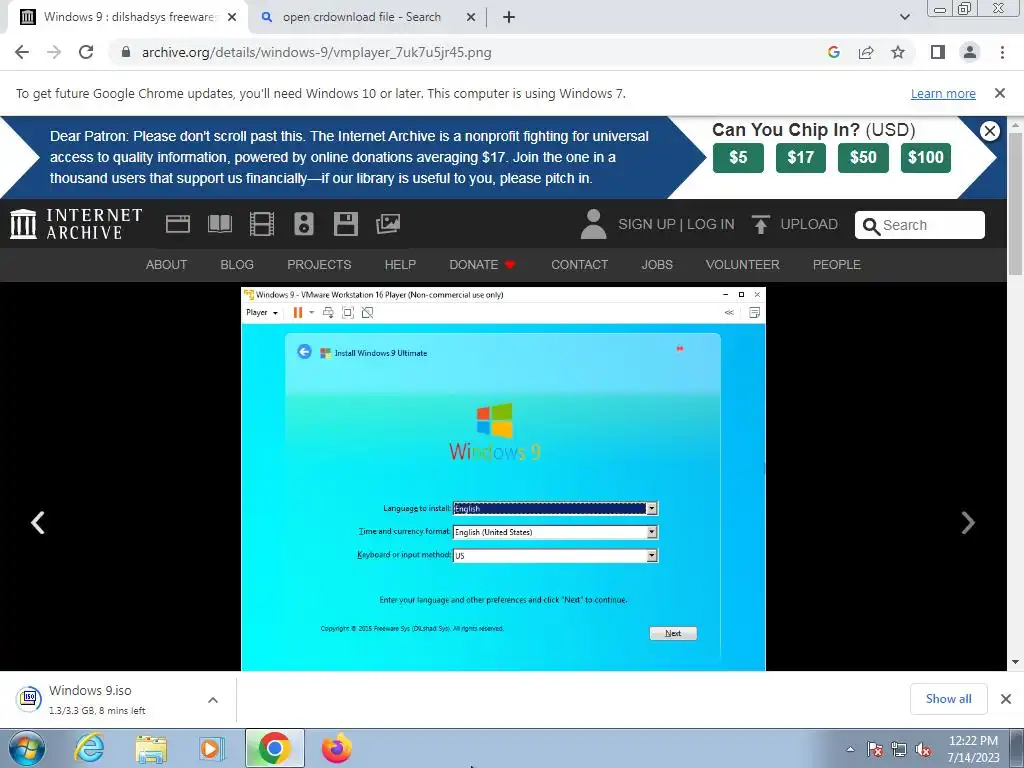Expand Windows 9.iso download options chevron
Viewport: 1024px width, 768px height.
212,699
